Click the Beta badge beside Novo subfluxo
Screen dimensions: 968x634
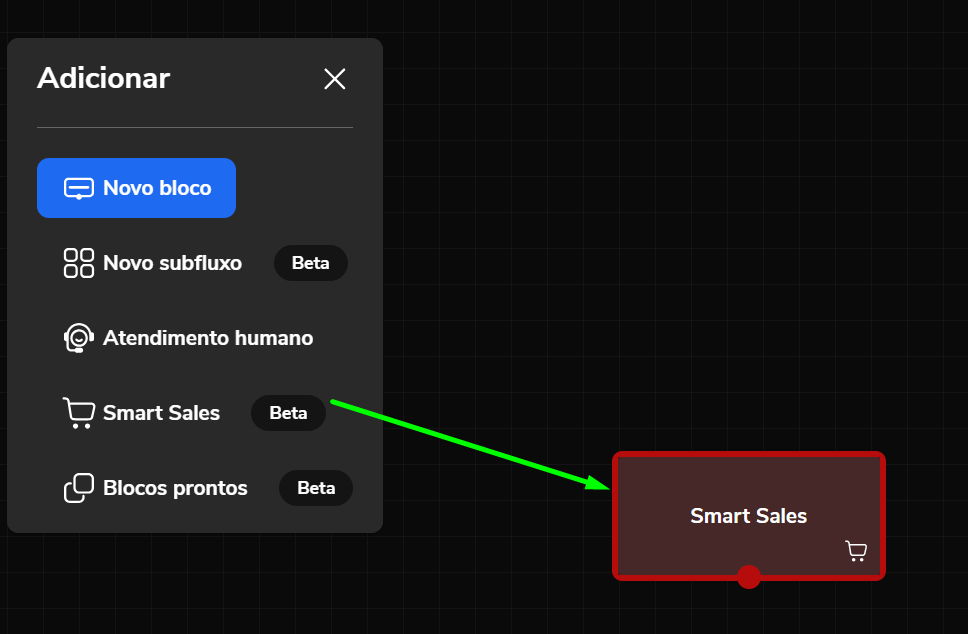pyautogui.click(x=311, y=263)
